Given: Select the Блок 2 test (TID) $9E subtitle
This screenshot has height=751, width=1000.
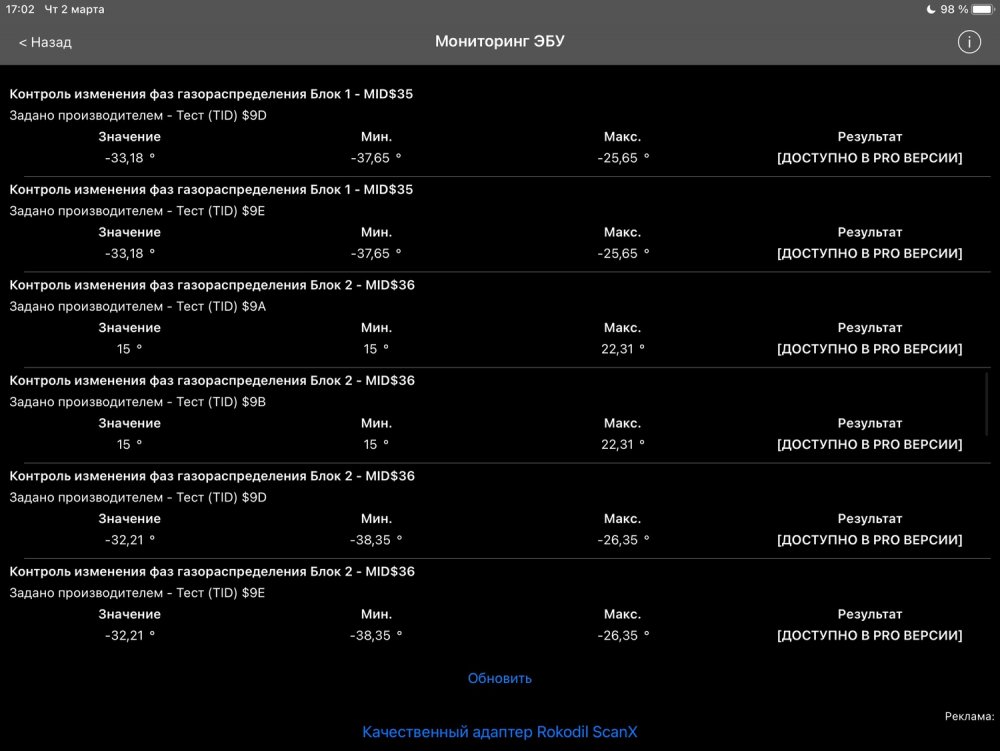Looking at the screenshot, I should (x=137, y=593).
